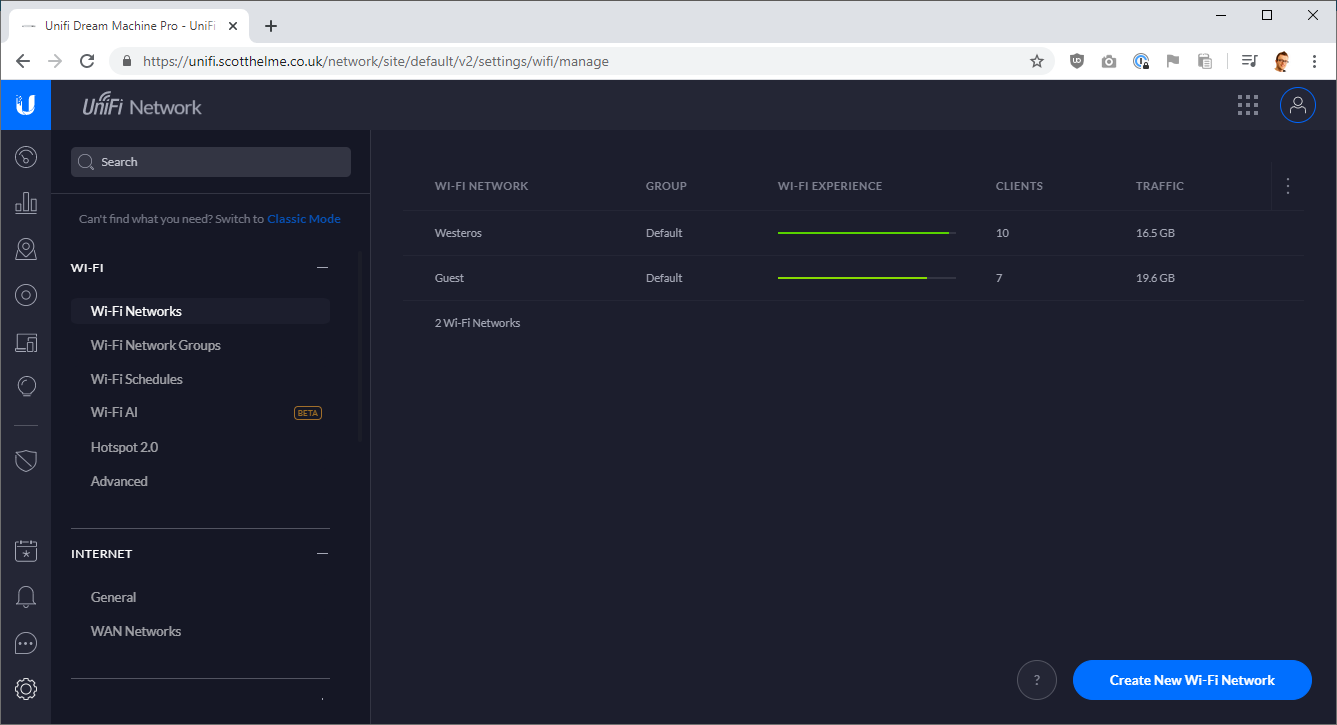Open table column options kebab icon
Image resolution: width=1337 pixels, height=725 pixels.
coord(1288,186)
